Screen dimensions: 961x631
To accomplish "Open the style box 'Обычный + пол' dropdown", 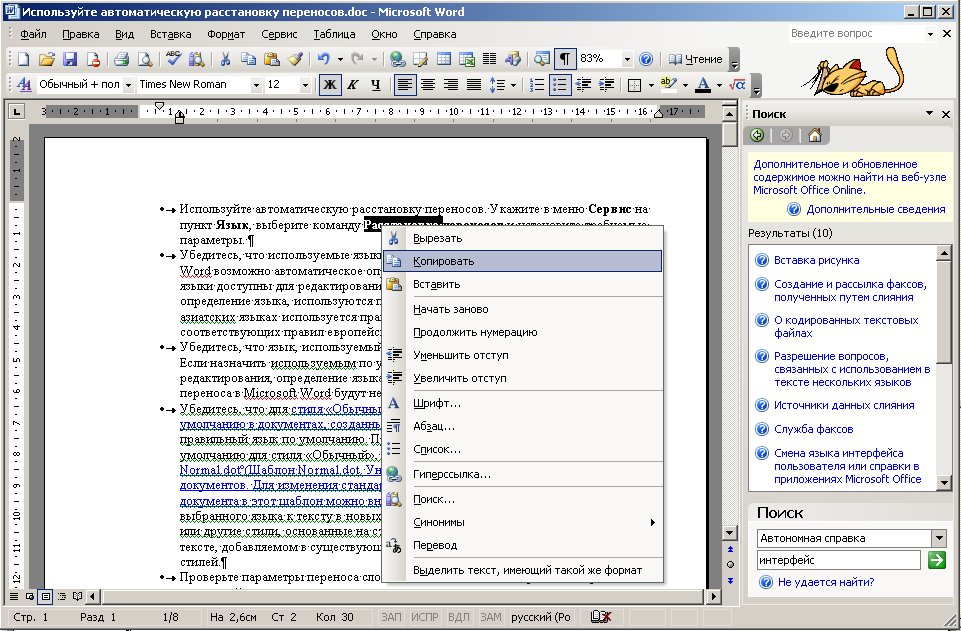I will (128, 85).
